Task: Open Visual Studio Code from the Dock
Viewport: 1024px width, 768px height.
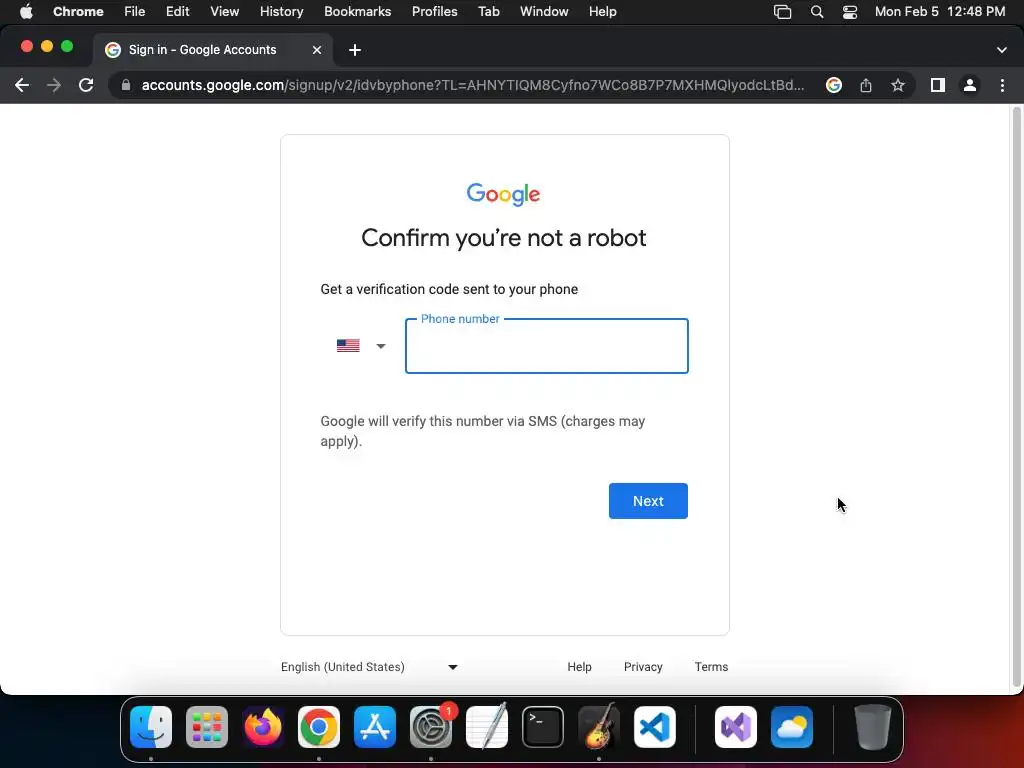Action: pyautogui.click(x=655, y=727)
